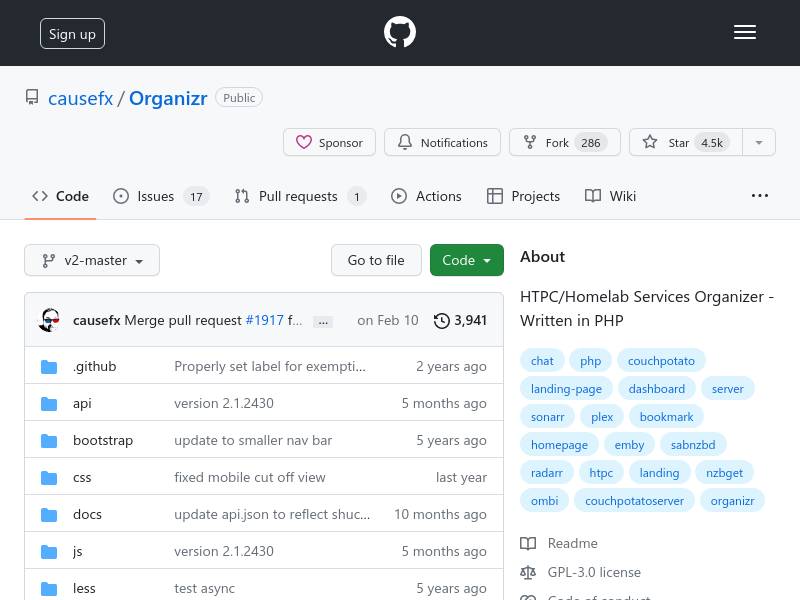Open the Projects tab
Image resolution: width=800 pixels, height=600 pixels.
pos(523,196)
